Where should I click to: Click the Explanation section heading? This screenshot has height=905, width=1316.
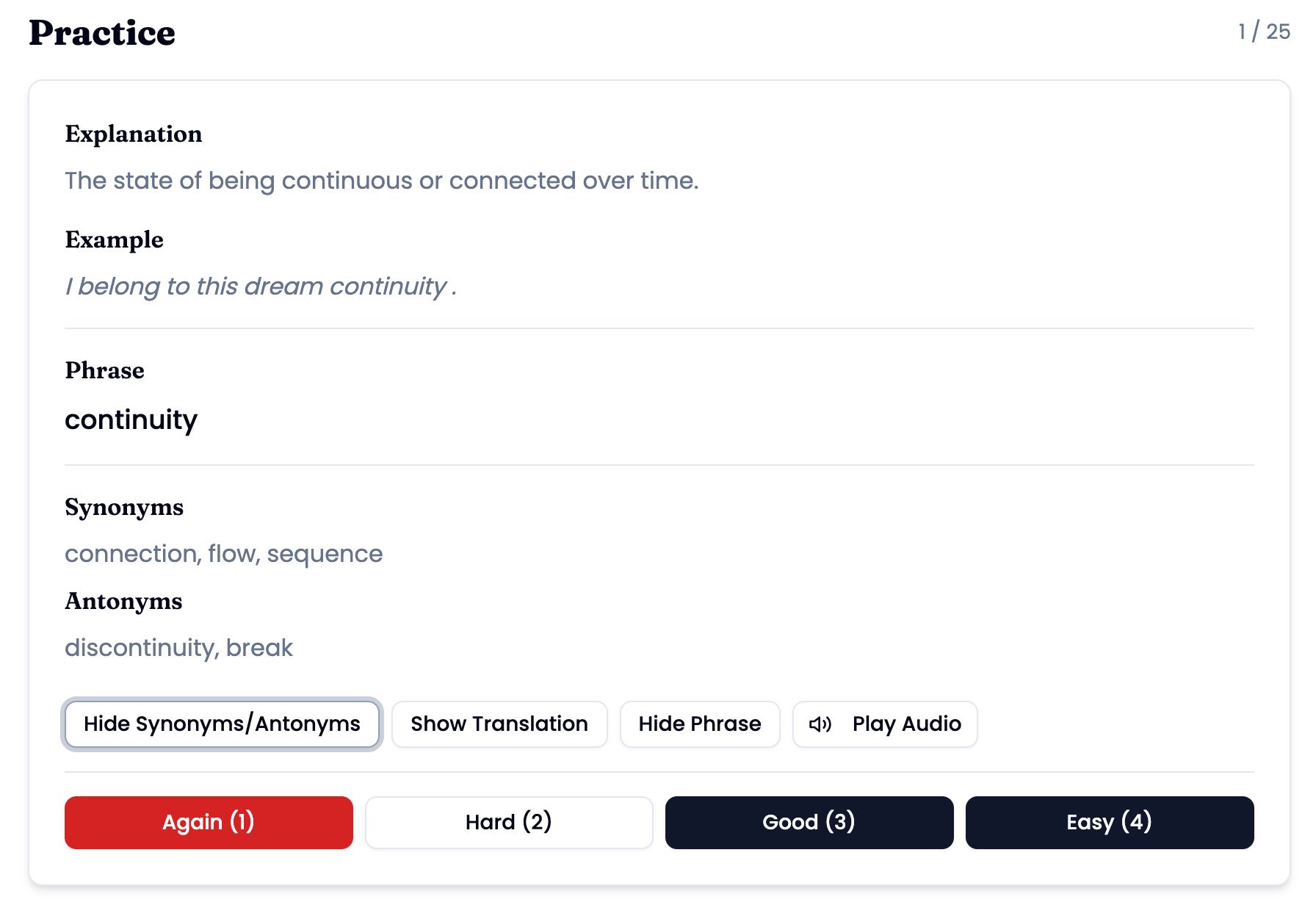pyautogui.click(x=133, y=134)
